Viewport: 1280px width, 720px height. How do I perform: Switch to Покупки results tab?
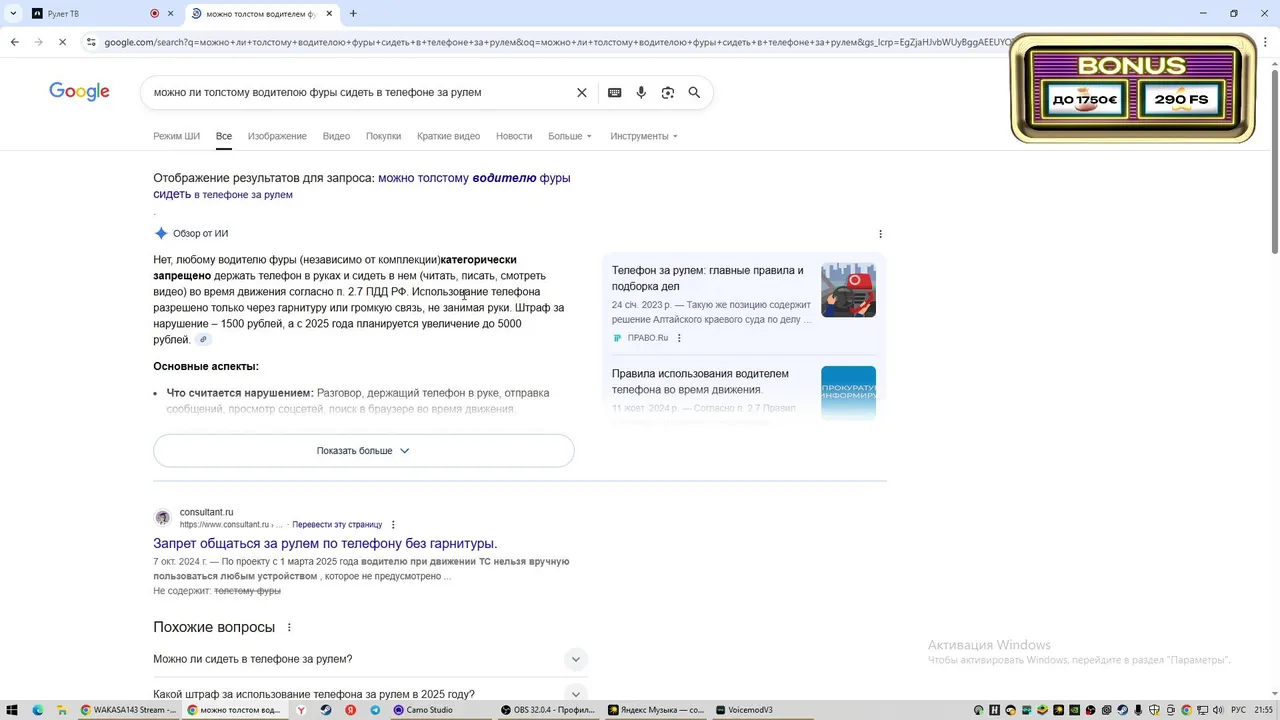click(x=383, y=136)
